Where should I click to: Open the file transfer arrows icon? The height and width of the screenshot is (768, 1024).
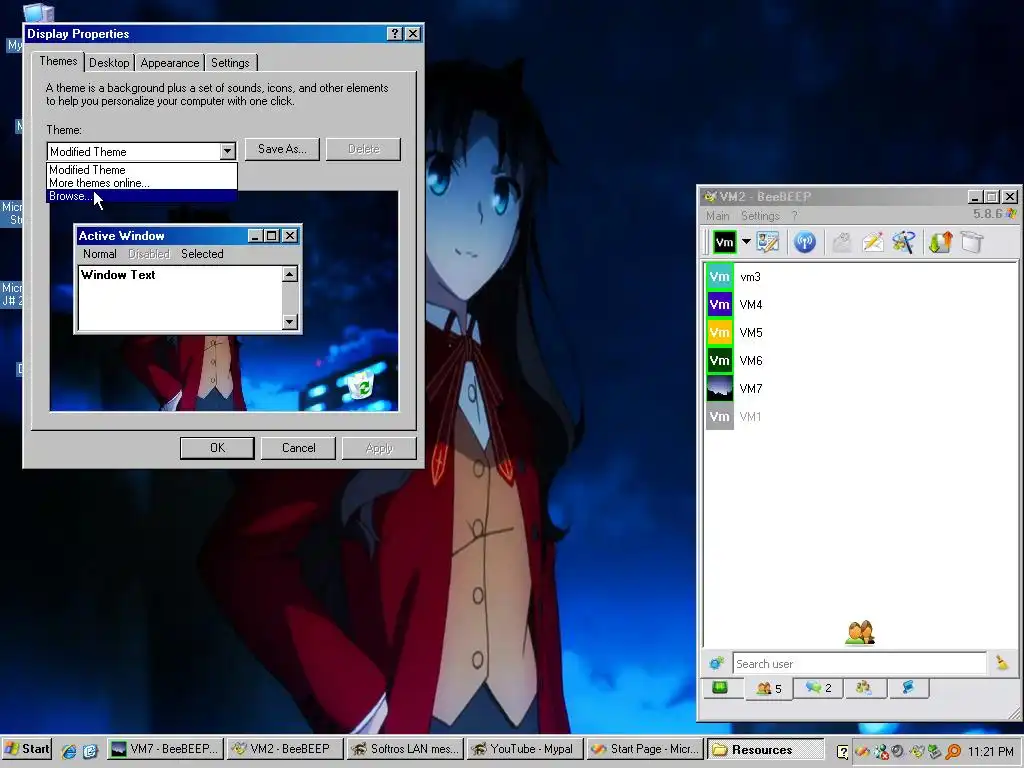point(940,242)
